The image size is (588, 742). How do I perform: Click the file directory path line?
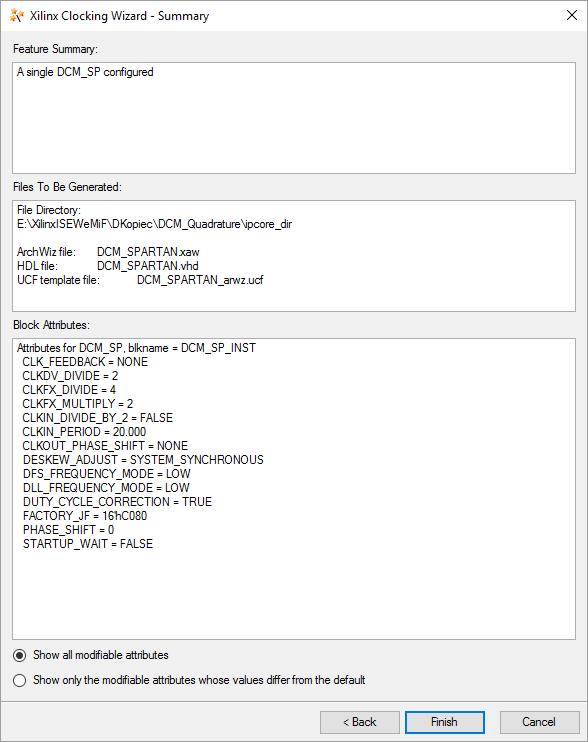155,224
